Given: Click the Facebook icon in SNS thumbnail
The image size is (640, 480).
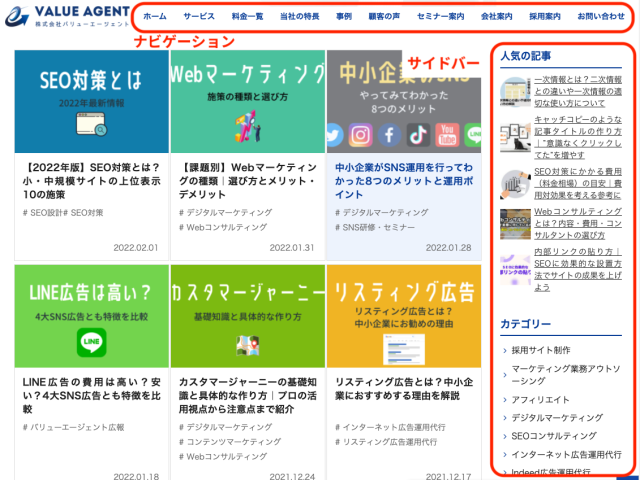Looking at the screenshot, I should tap(389, 135).
